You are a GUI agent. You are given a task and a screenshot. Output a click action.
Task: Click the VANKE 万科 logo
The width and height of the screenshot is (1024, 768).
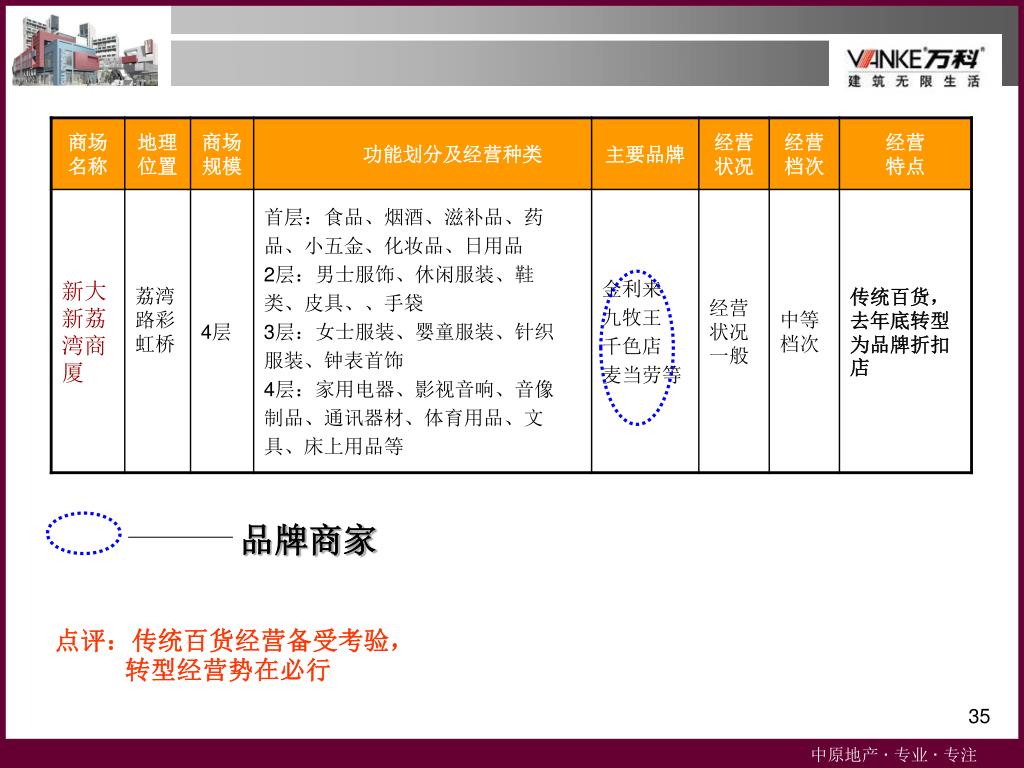coord(915,59)
